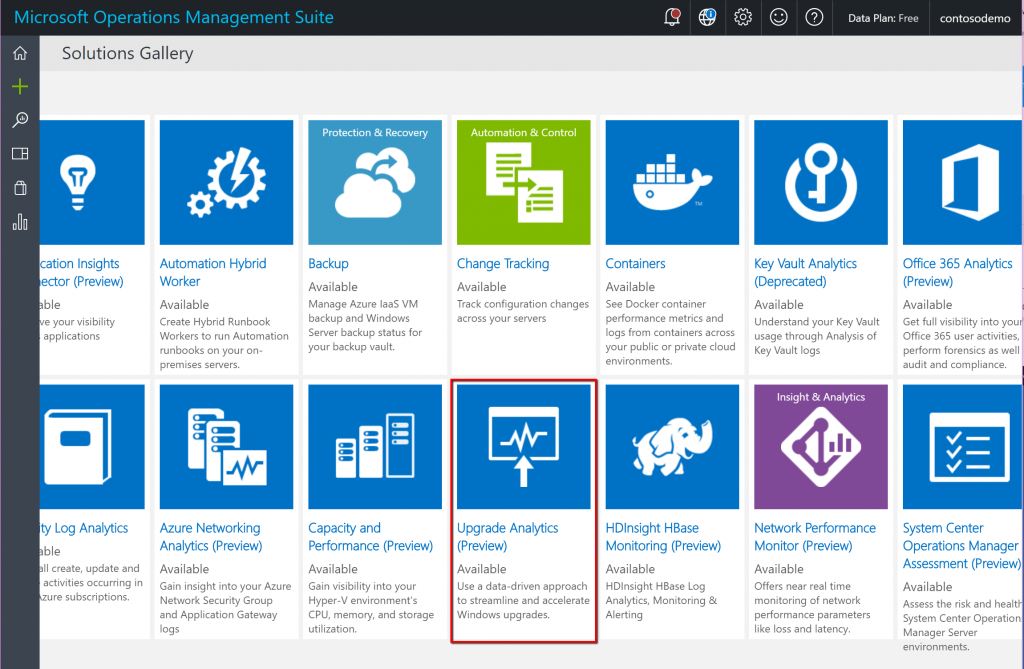Click 'Use a data-driven approach' description text
1024x669 pixels.
[x=522, y=600]
